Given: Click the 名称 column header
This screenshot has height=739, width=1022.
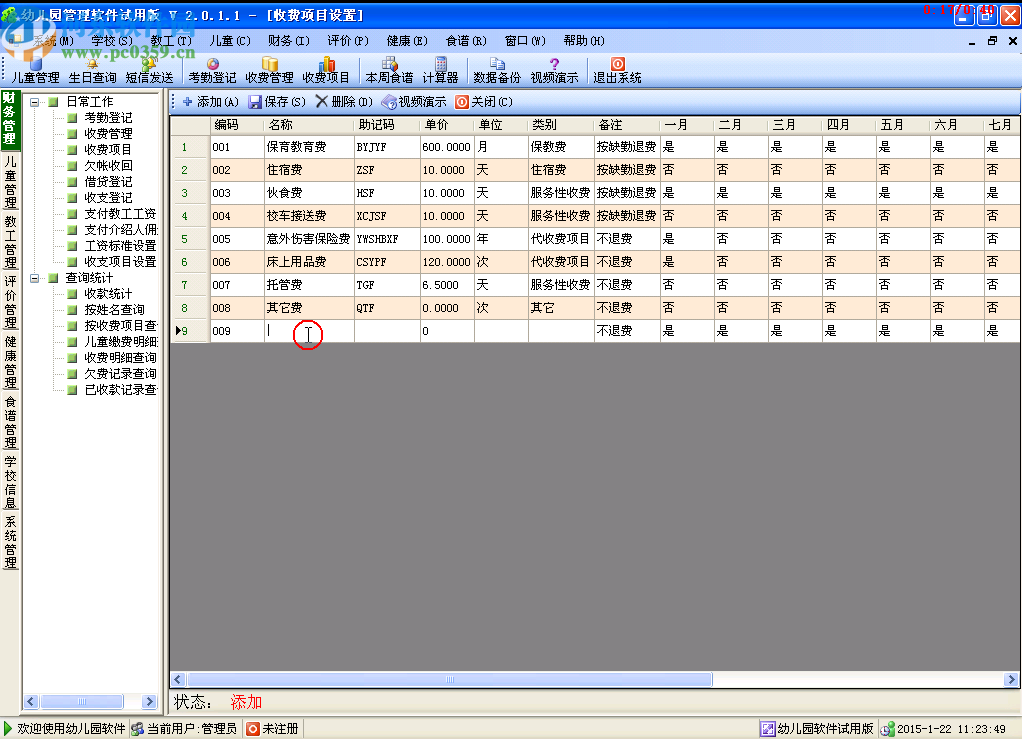Looking at the screenshot, I should 309,124.
